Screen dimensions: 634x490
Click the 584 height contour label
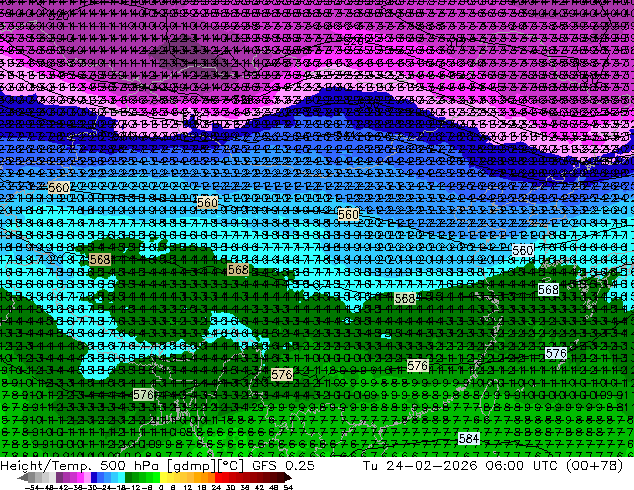pos(469,439)
